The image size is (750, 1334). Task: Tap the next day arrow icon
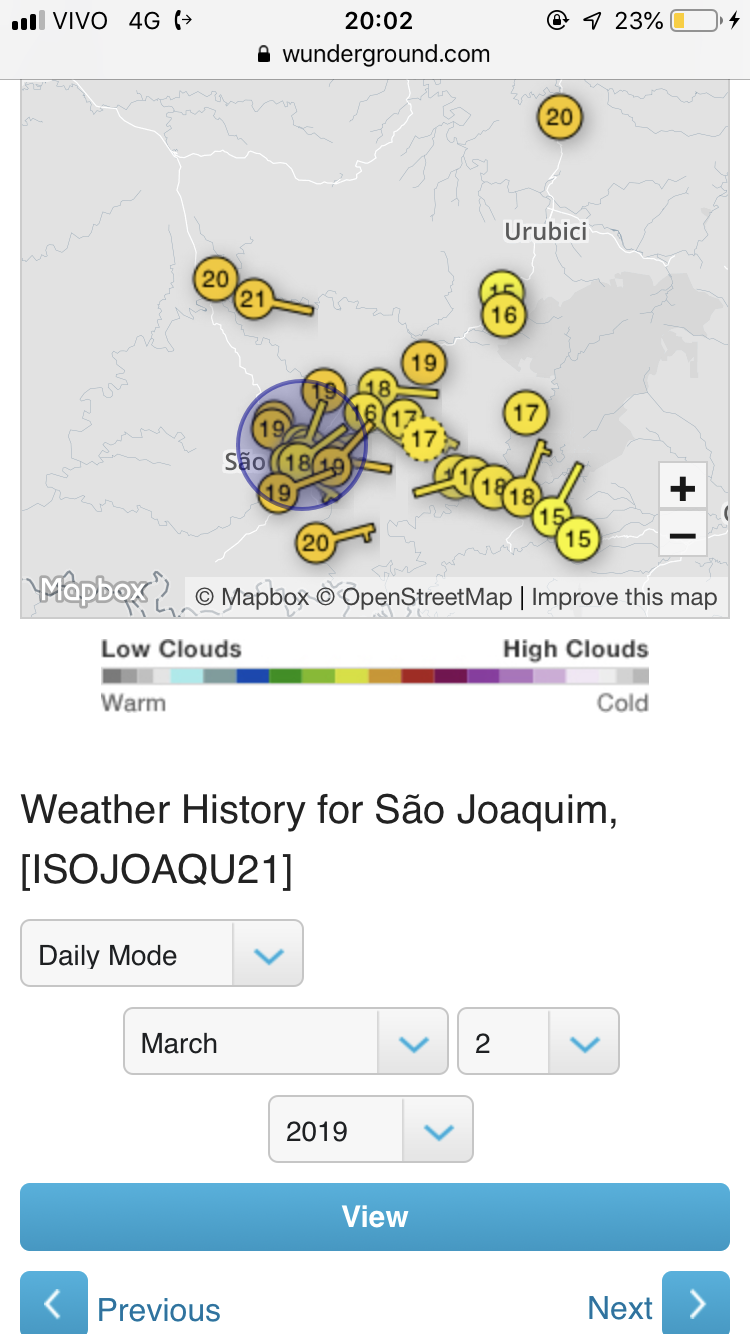tap(696, 1304)
